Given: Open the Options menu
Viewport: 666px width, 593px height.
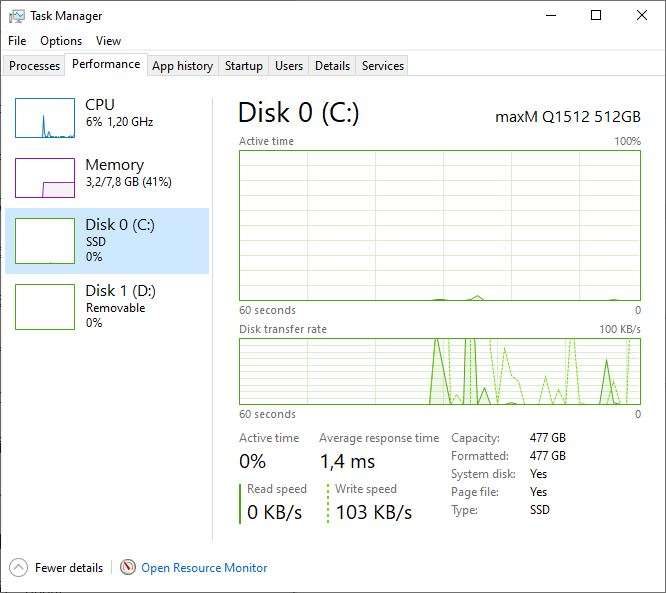Looking at the screenshot, I should coord(61,41).
